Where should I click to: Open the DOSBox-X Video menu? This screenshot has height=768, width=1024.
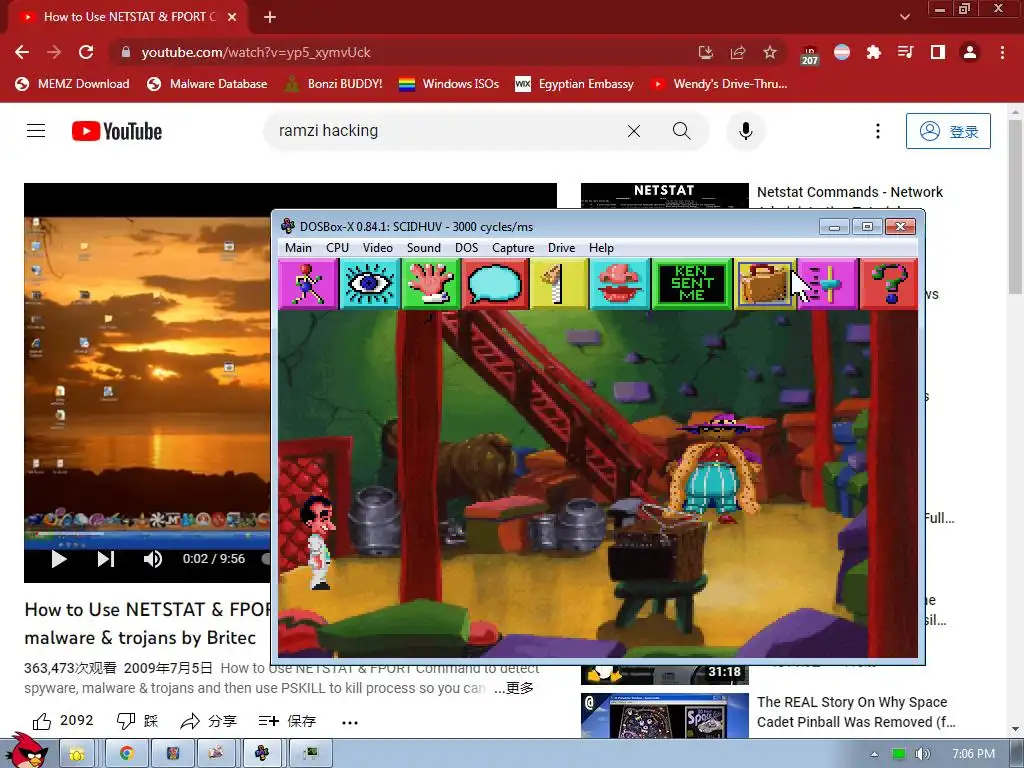pyautogui.click(x=377, y=248)
